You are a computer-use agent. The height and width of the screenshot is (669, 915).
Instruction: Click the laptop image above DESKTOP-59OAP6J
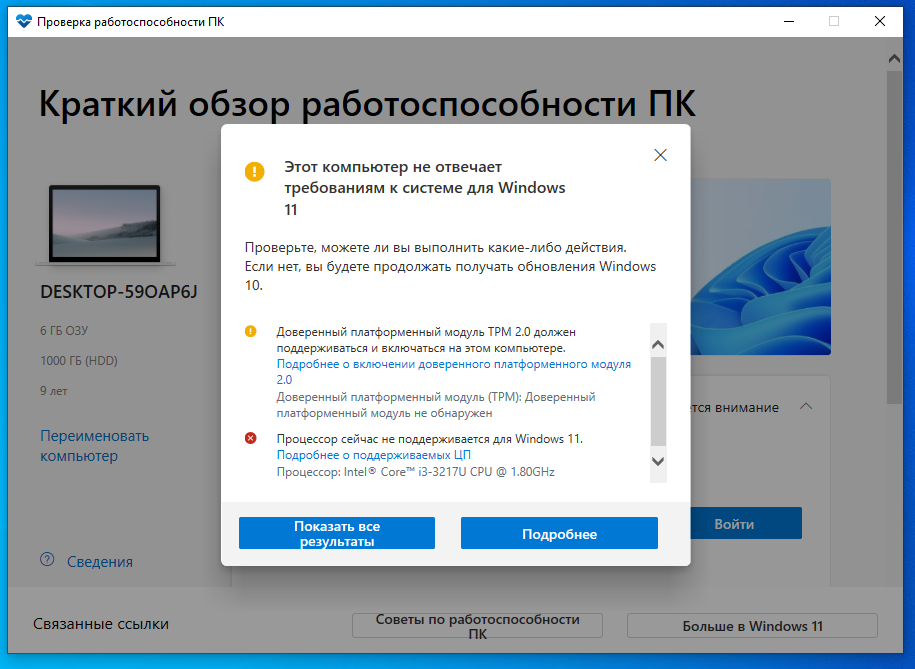pyautogui.click(x=104, y=224)
